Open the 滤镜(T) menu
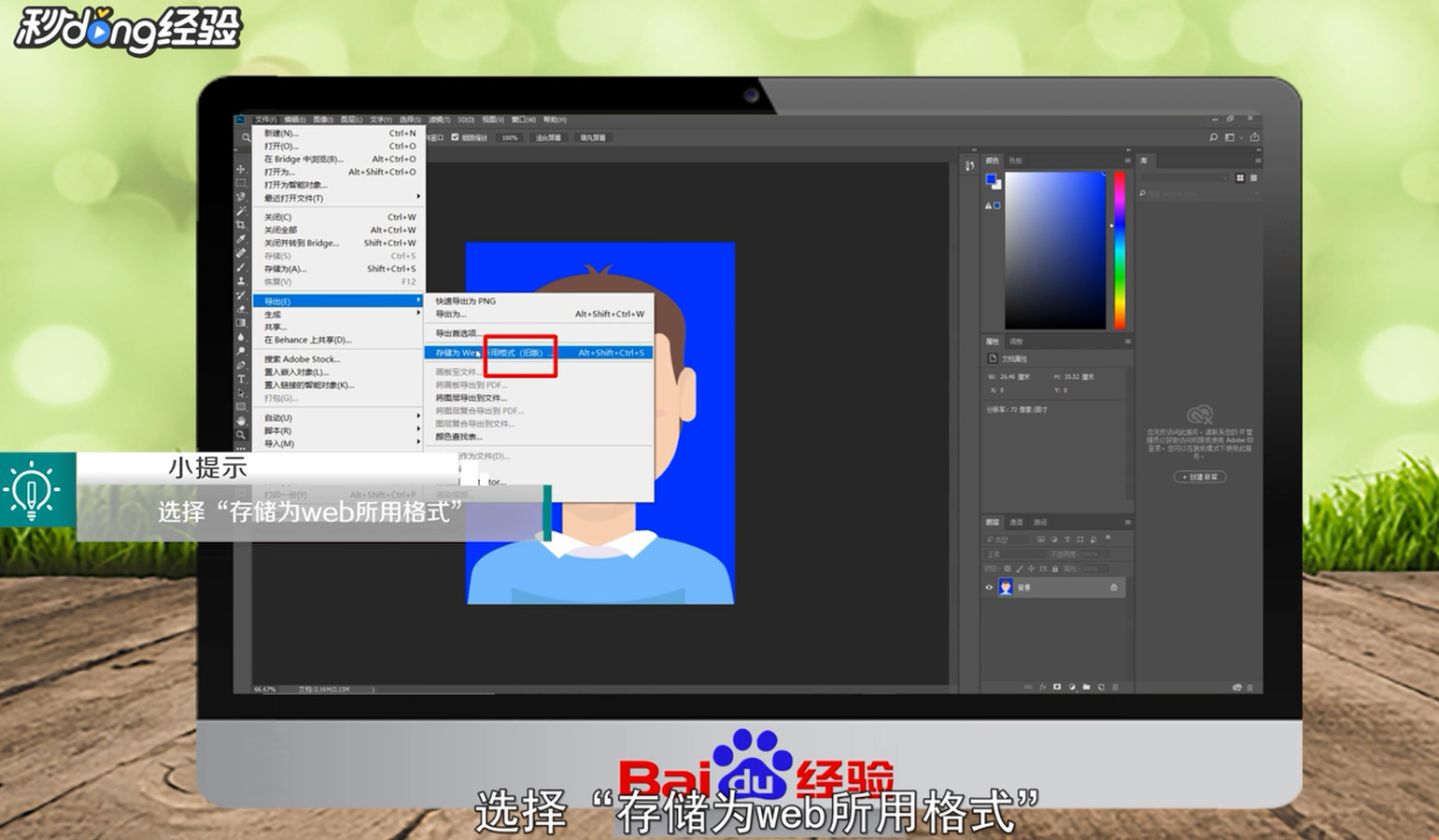This screenshot has height=840, width=1439. (x=440, y=119)
